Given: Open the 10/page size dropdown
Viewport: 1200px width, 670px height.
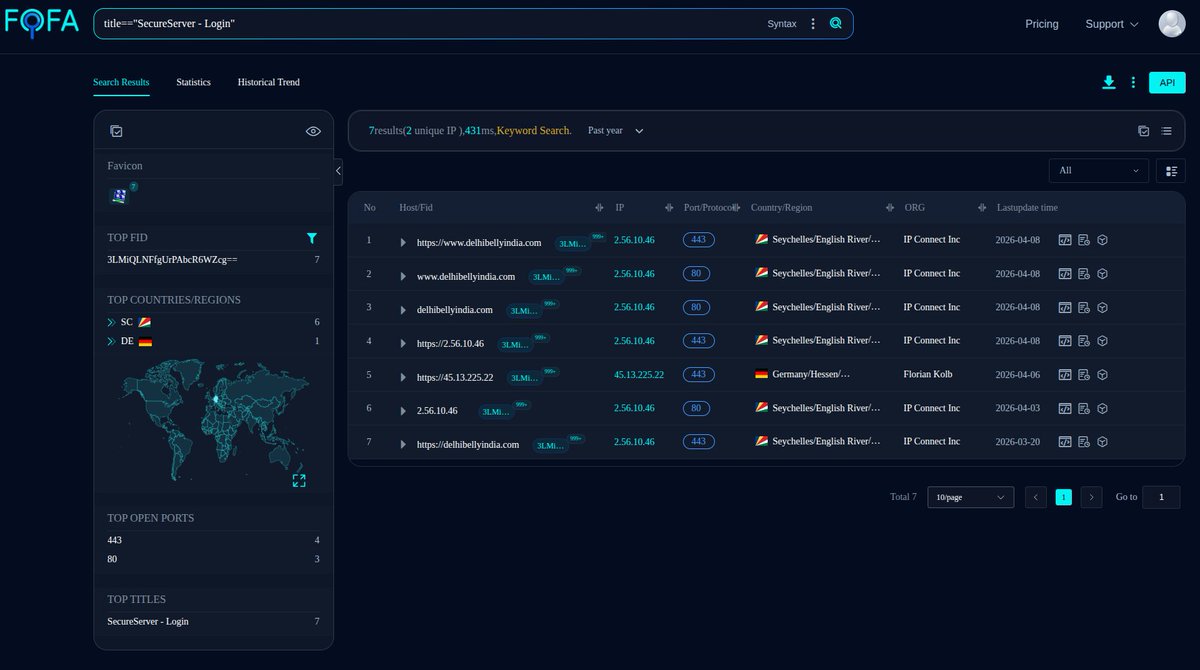Looking at the screenshot, I should point(970,497).
